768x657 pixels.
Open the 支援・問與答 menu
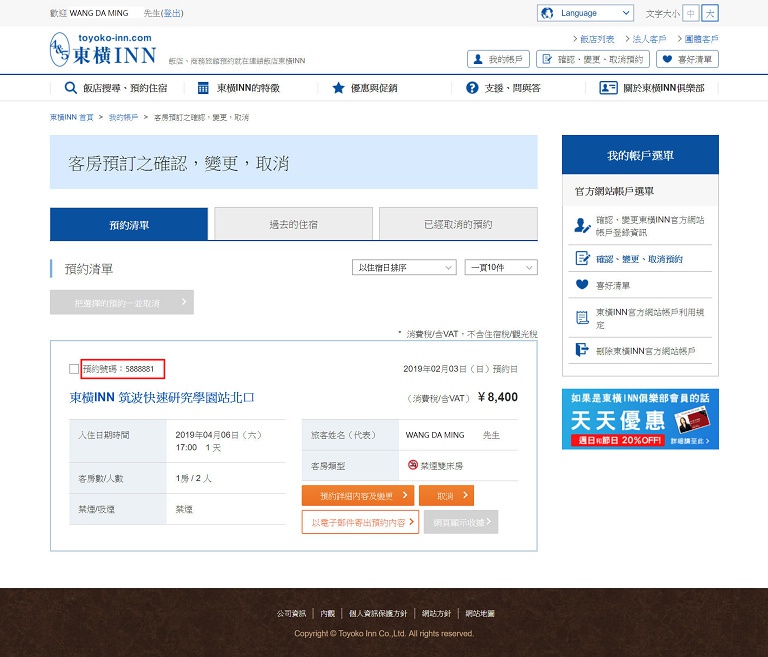[x=504, y=88]
